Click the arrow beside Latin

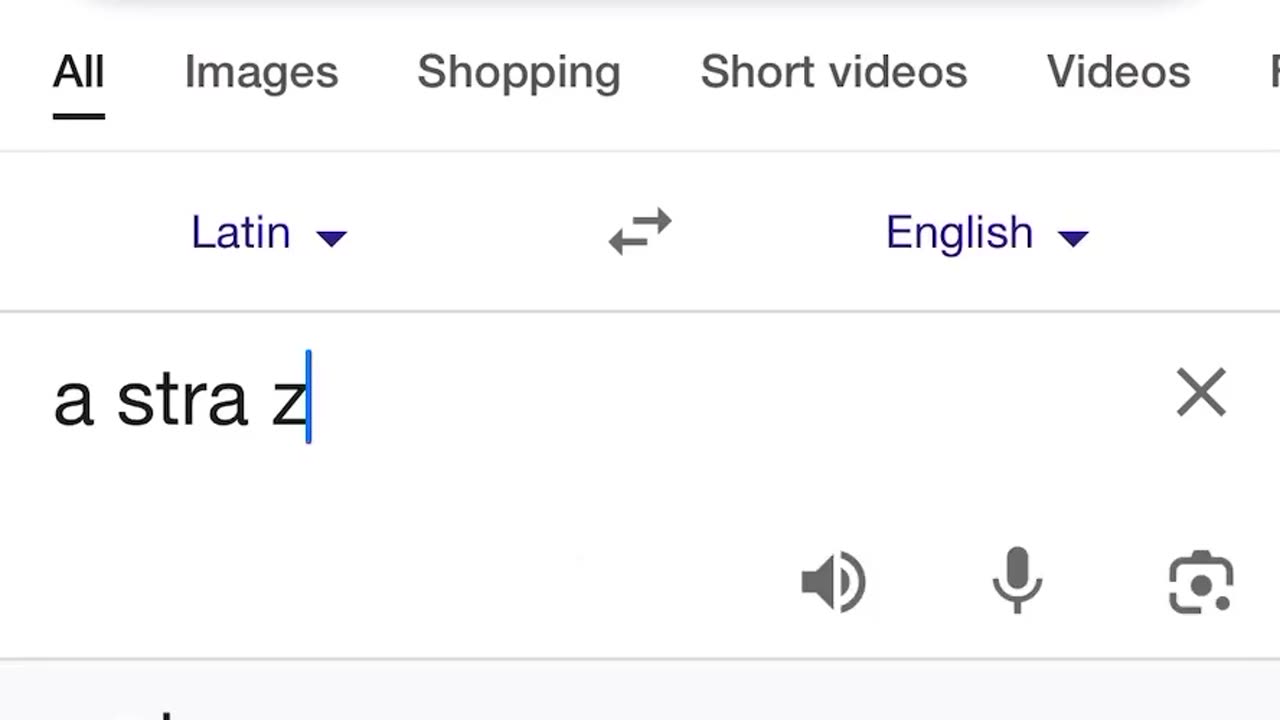pos(331,237)
